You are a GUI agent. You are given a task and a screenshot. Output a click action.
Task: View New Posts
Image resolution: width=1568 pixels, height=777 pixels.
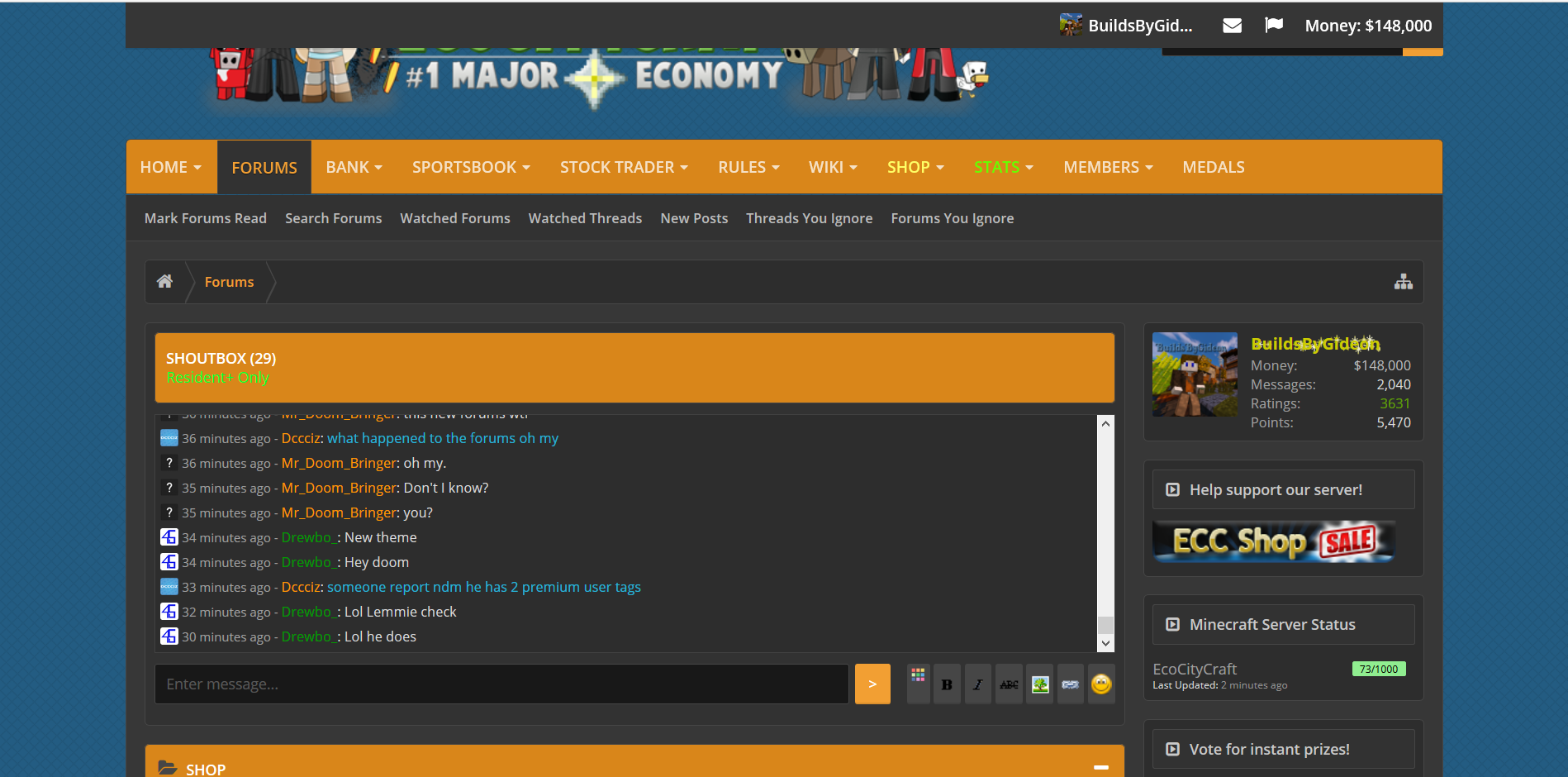click(694, 218)
